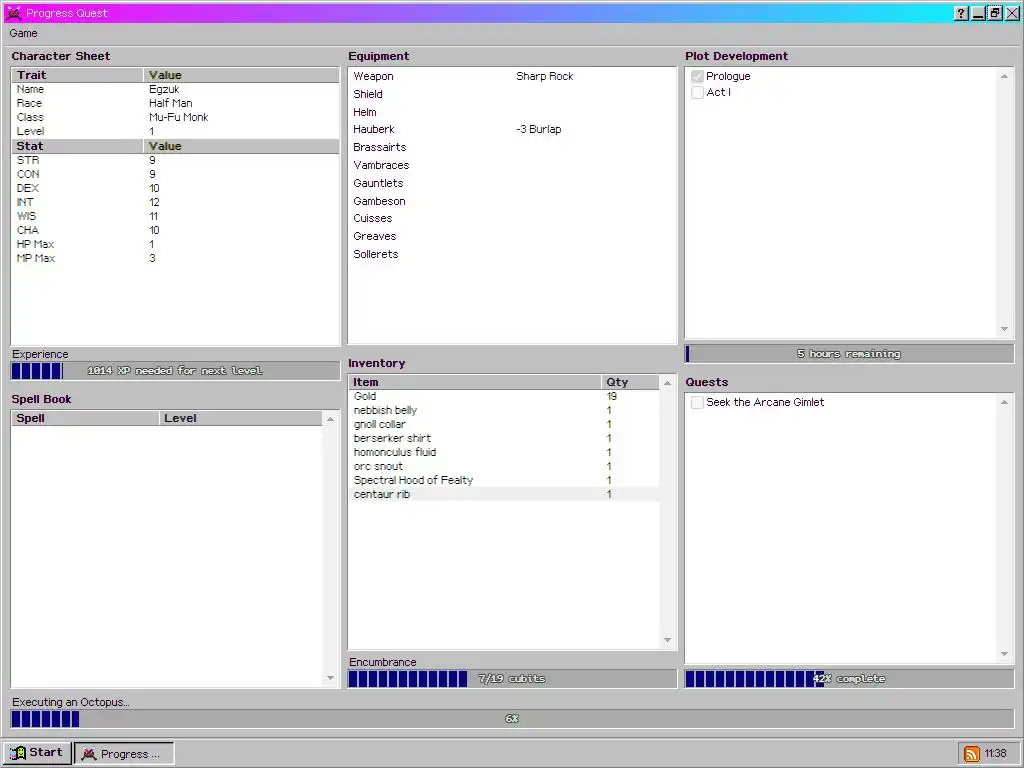This screenshot has width=1024, height=768.
Task: Select the STR stat row
Action: tap(175, 160)
